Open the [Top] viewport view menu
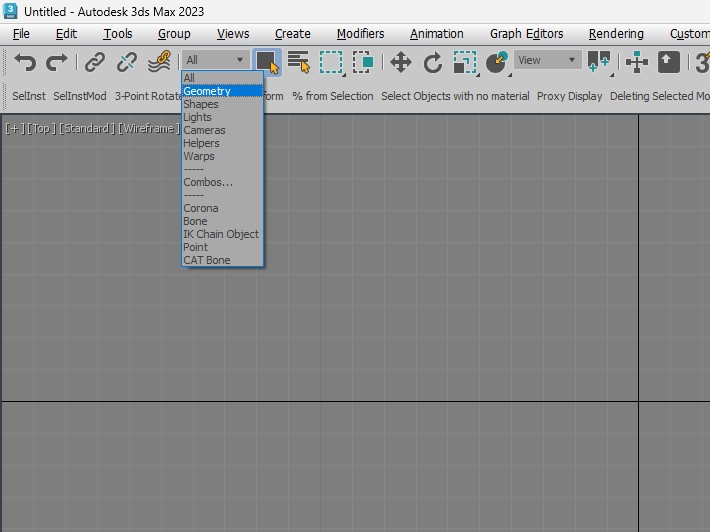The image size is (710, 532). [x=41, y=129]
